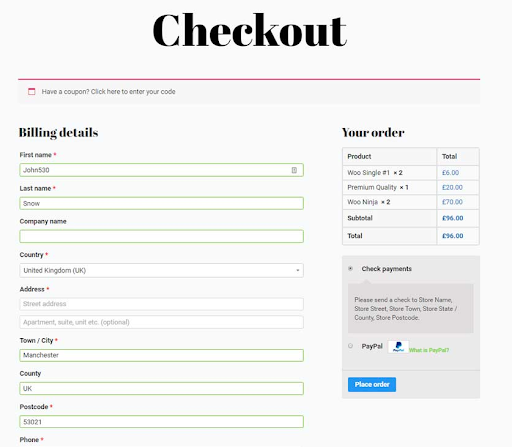Viewport: 512px width, 447px height.
Task: Click the County field containing UK
Action: tap(161, 389)
